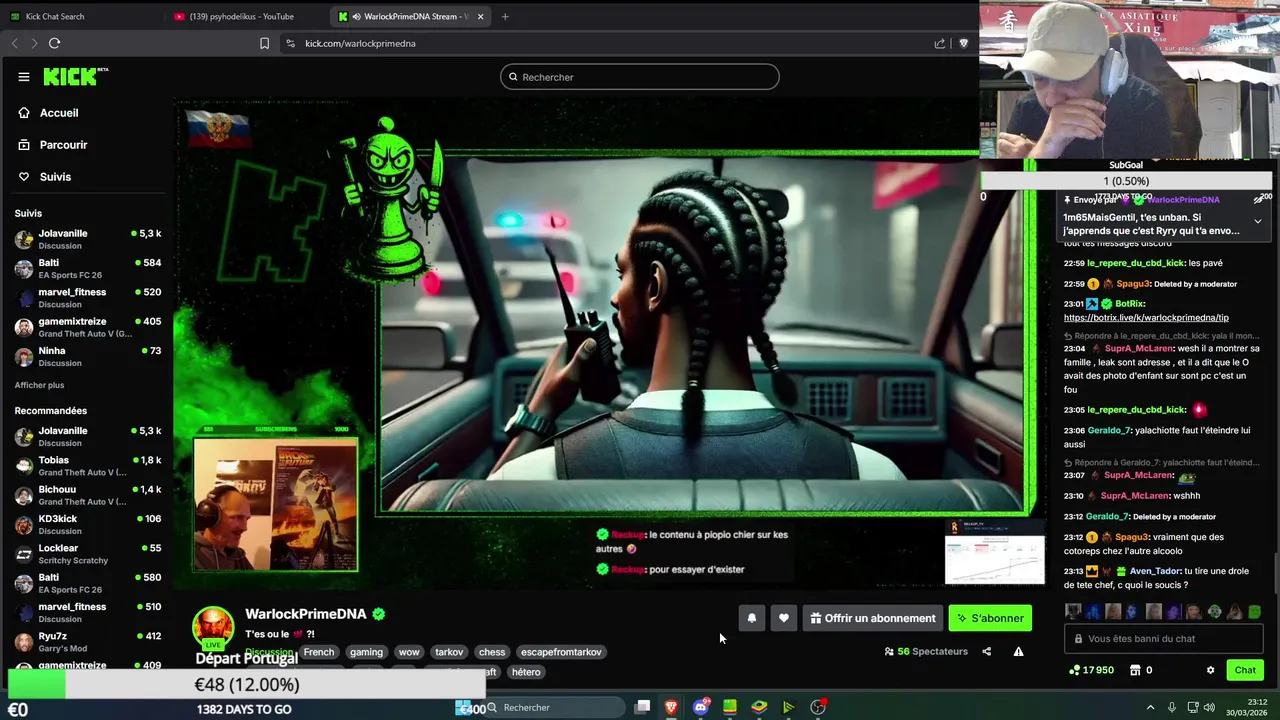The image size is (1280, 720).
Task: Expand the pinned chat message chevron
Action: tap(1257, 221)
